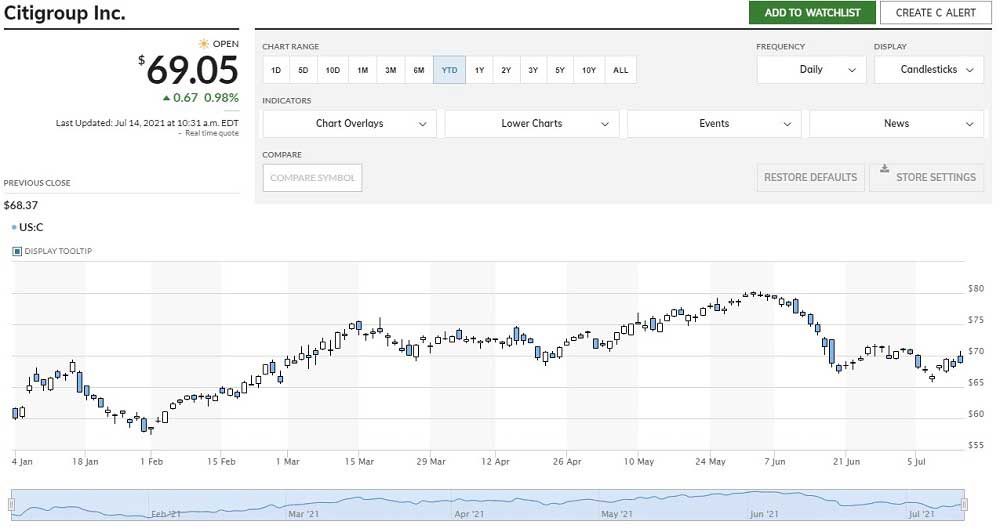Open the News dropdown
This screenshot has width=1000, height=532.
coord(896,124)
